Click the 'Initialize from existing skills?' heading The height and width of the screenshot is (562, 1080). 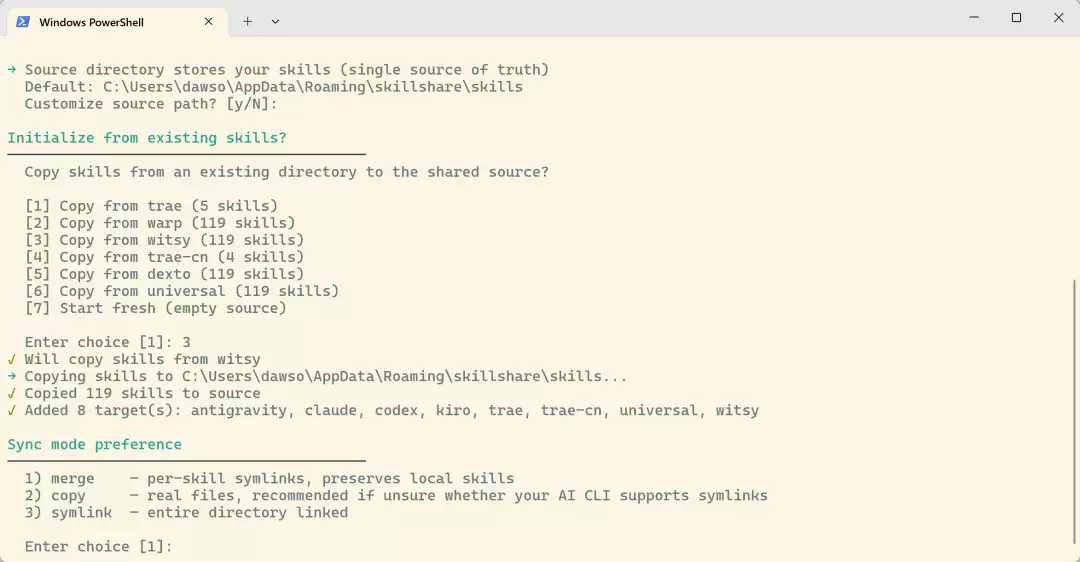pos(147,138)
